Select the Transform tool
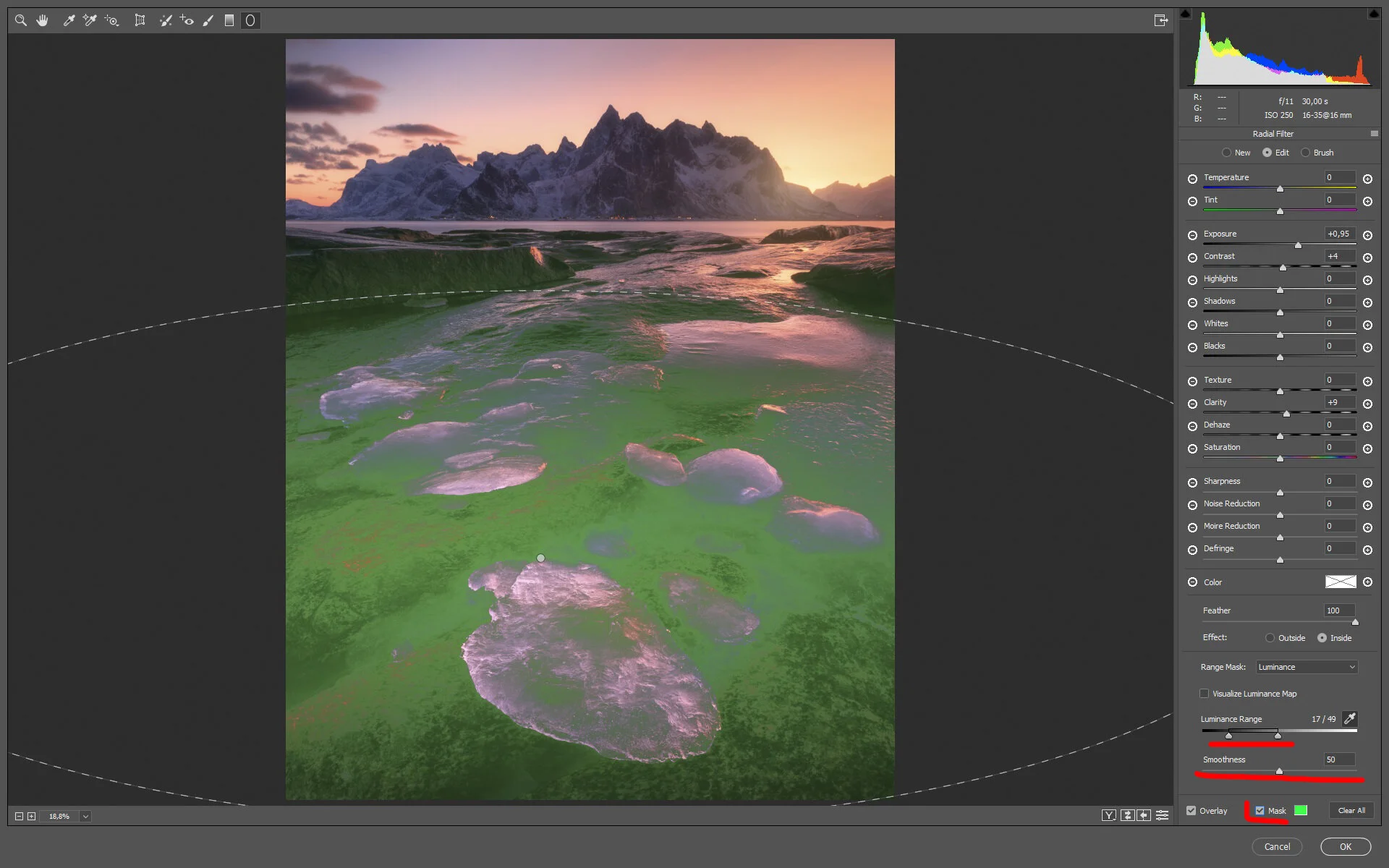Screen dimensions: 1389x868 pyautogui.click(x=140, y=20)
